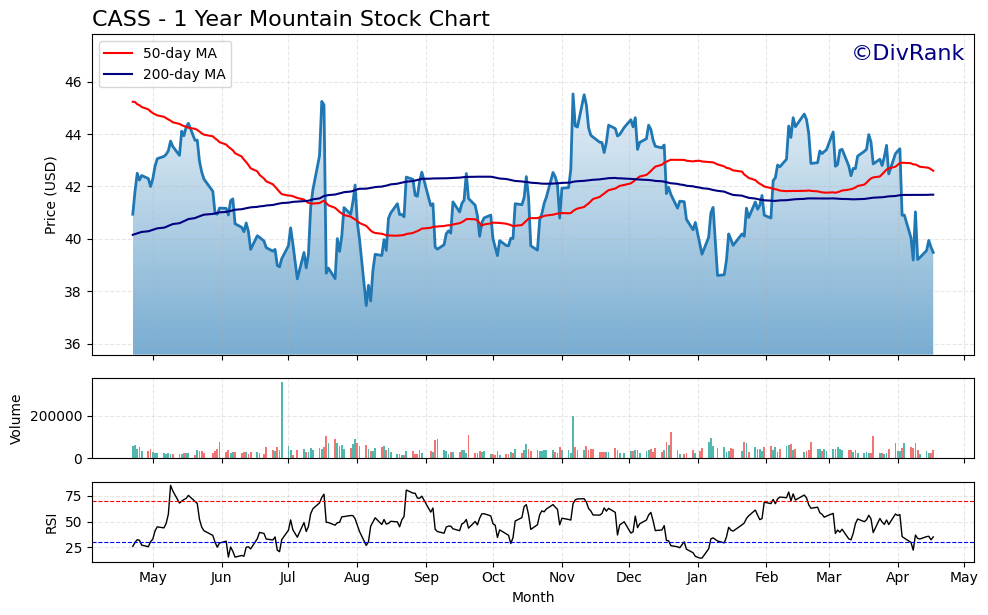Click the 'Aug' month label

click(357, 577)
